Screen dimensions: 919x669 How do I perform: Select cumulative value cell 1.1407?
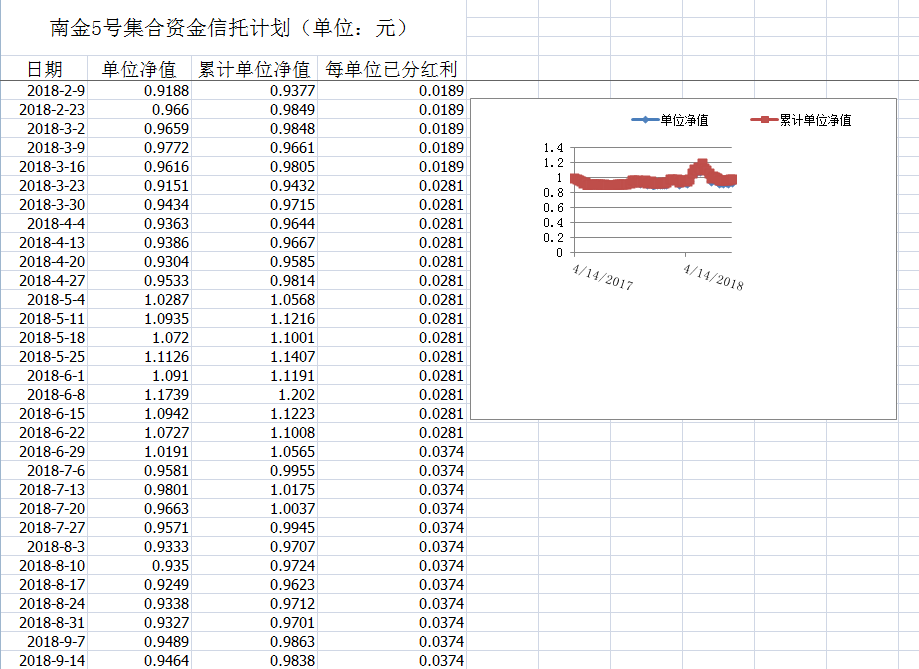coord(254,357)
